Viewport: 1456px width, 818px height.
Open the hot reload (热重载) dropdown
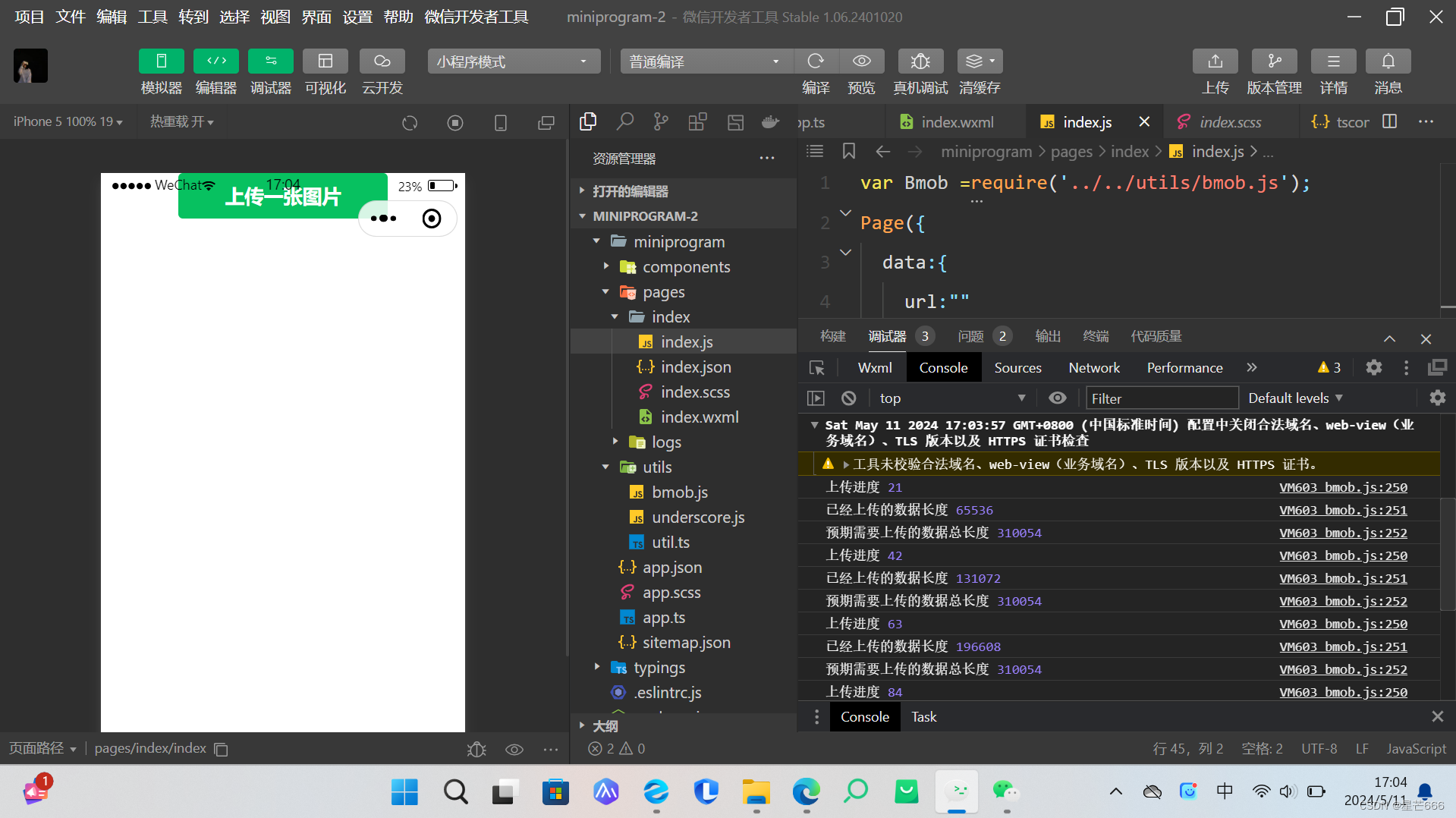point(181,121)
